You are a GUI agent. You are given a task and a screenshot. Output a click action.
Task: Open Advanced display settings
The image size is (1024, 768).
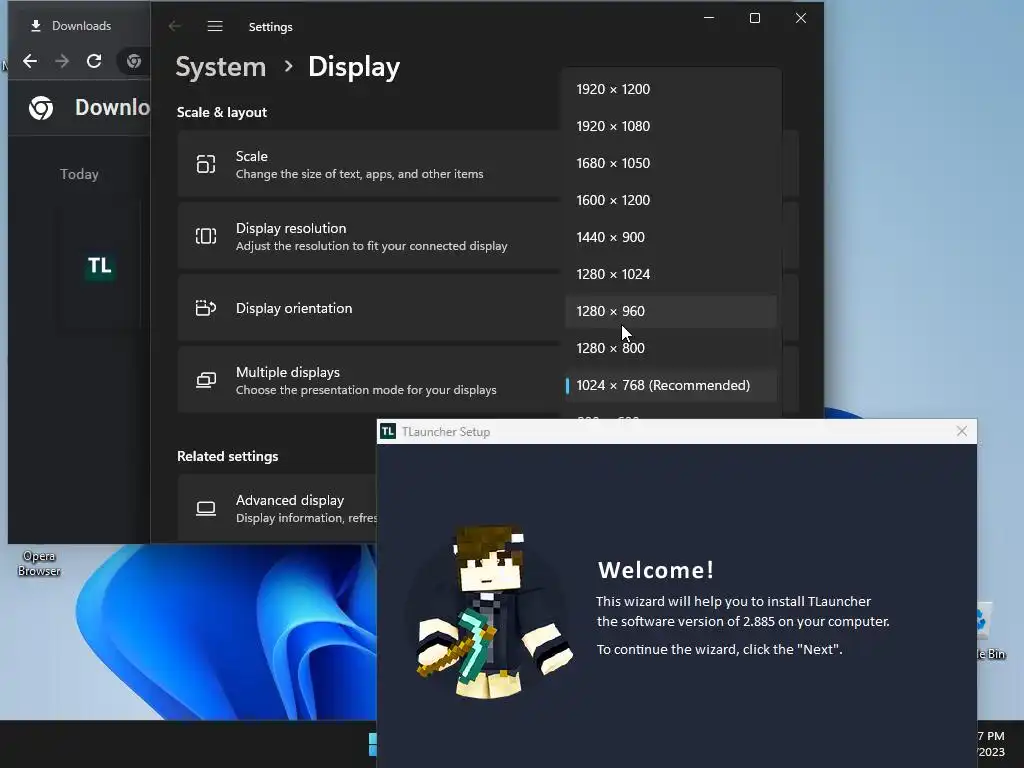pyautogui.click(x=278, y=508)
